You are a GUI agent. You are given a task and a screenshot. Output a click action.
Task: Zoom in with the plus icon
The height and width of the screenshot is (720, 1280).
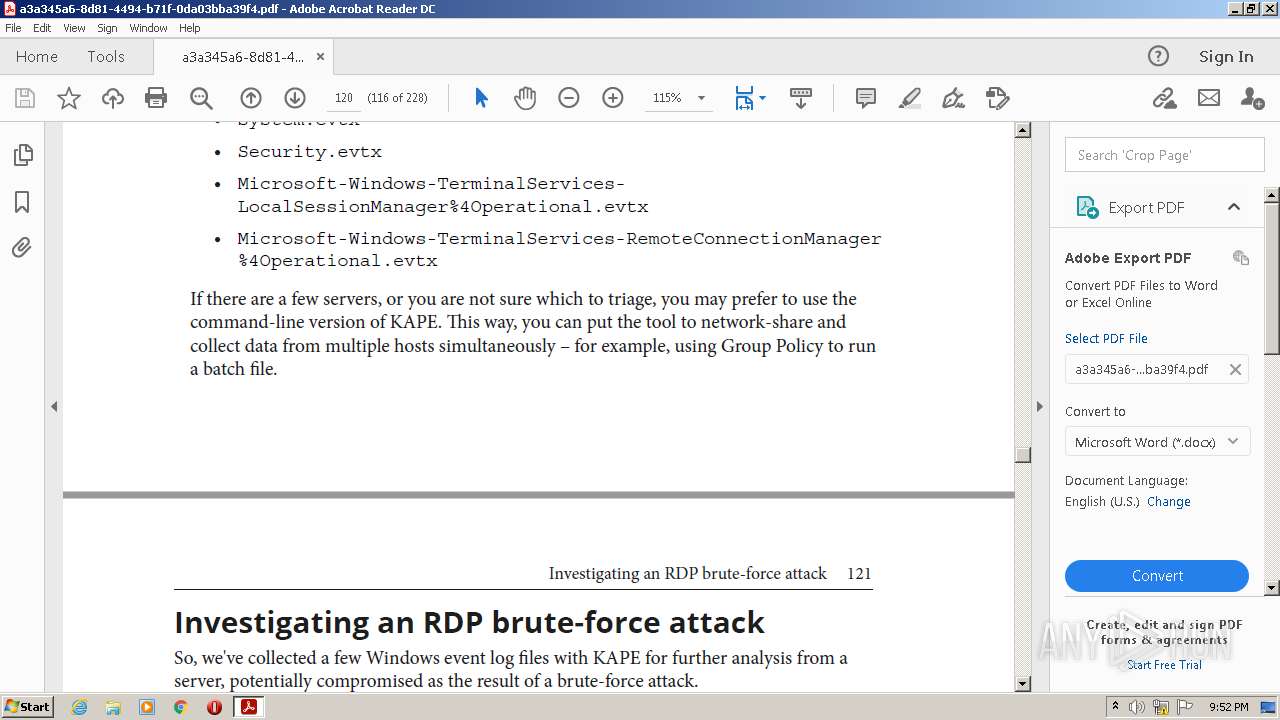point(613,98)
